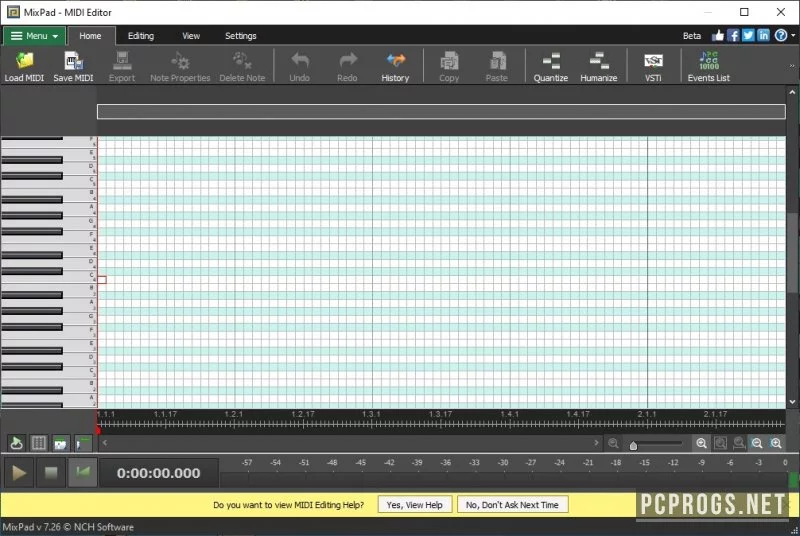Click the vertical scrollbar thumb
The width and height of the screenshot is (800, 536).
[x=792, y=252]
